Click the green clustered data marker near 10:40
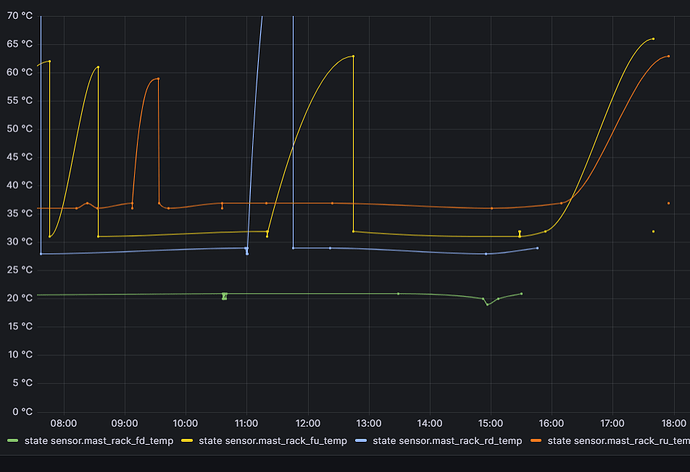Image resolution: width=690 pixels, height=472 pixels. [x=224, y=296]
